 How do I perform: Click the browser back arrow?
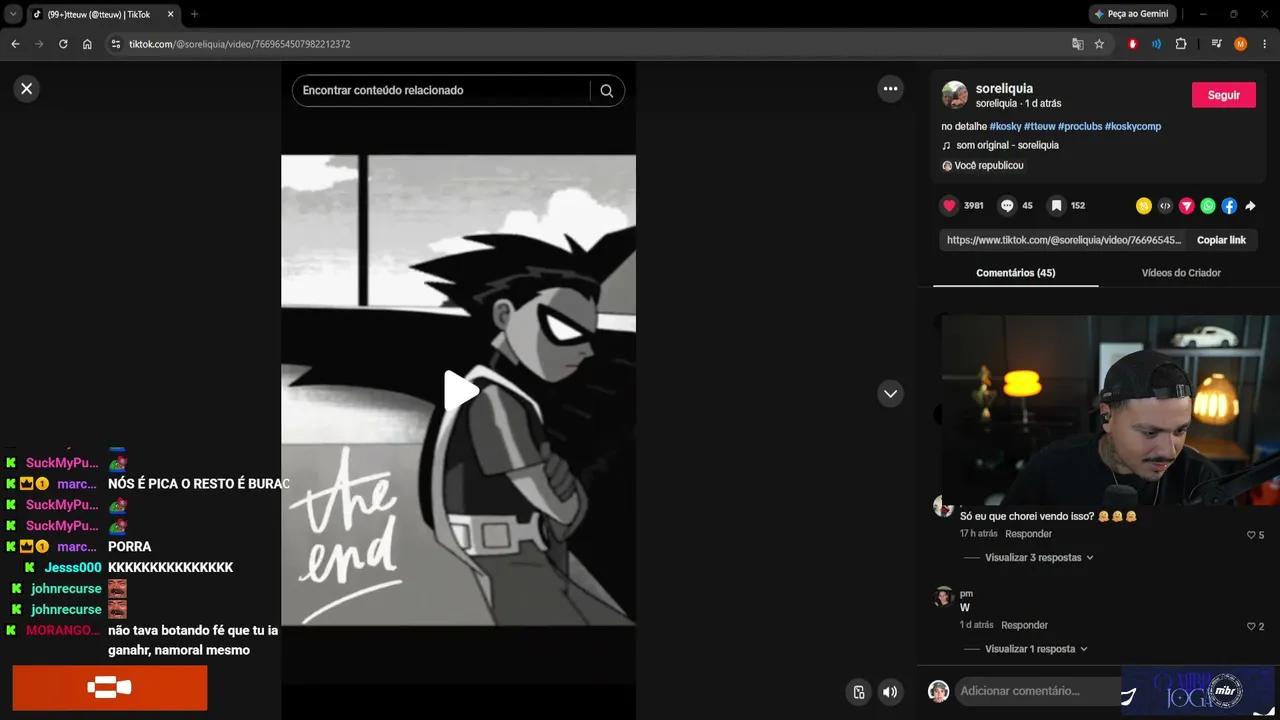[x=15, y=44]
